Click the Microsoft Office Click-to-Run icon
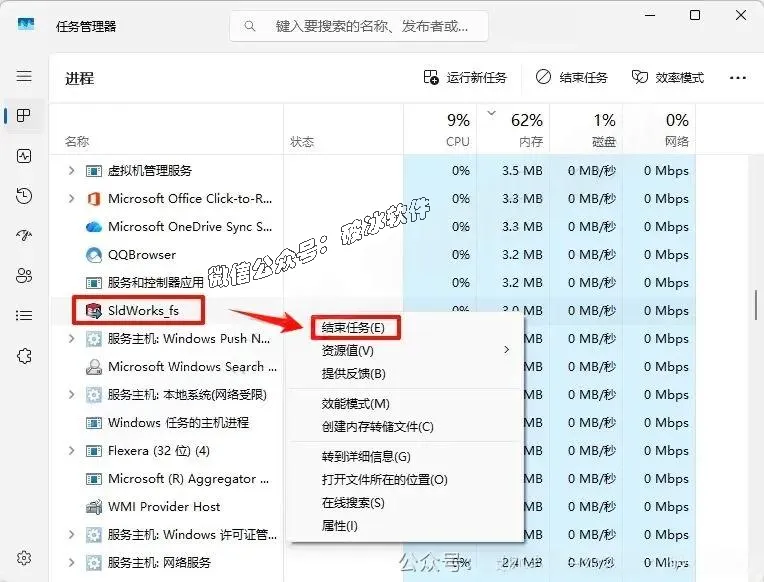The image size is (764, 582). click(x=94, y=199)
